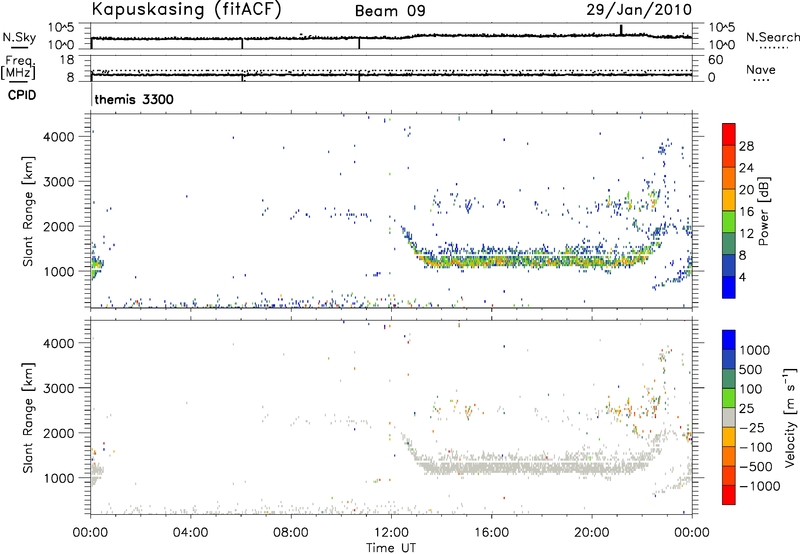Pick the blue top segment of Velocity colorbar
The height and width of the screenshot is (554, 800).
(729, 340)
